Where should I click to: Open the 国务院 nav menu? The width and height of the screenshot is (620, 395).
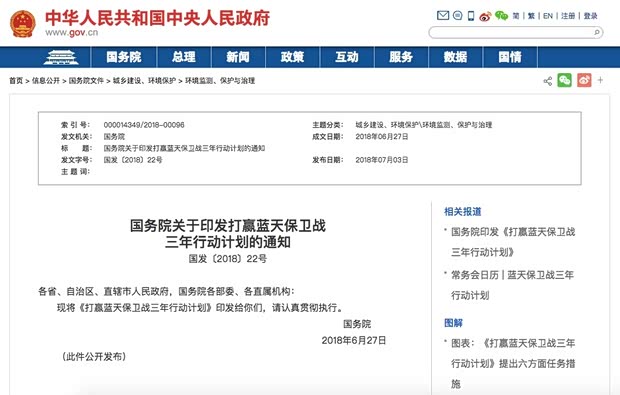124,57
